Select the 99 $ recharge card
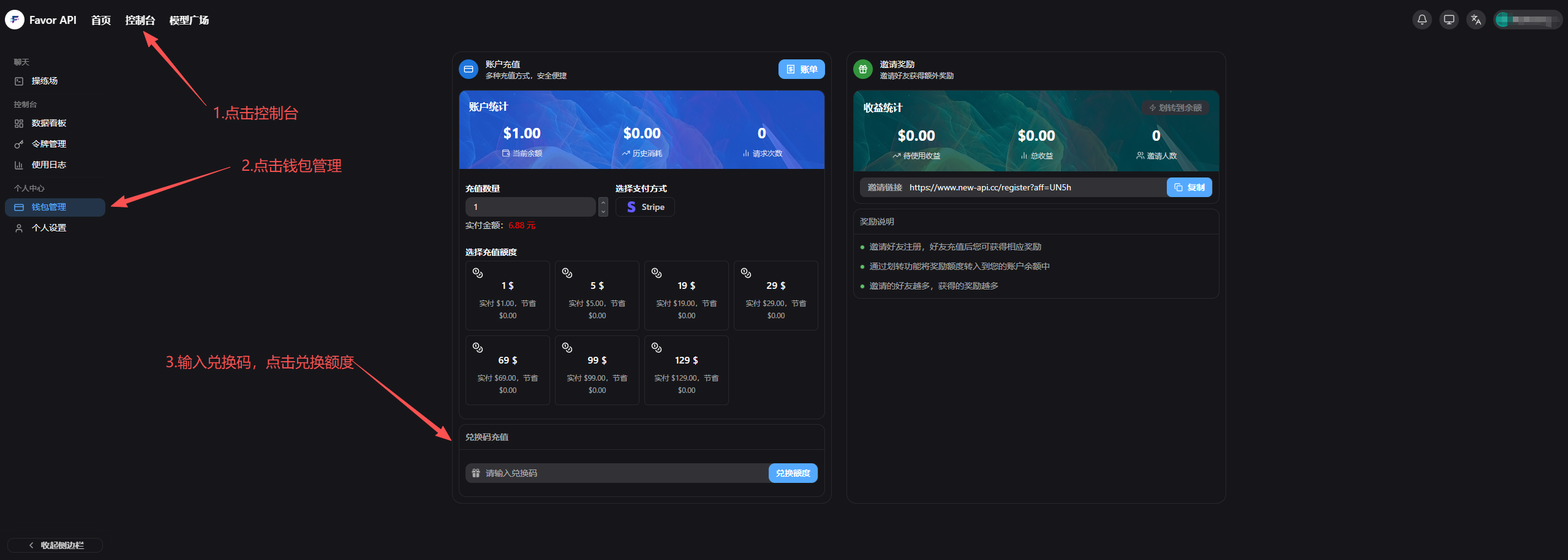 point(597,370)
